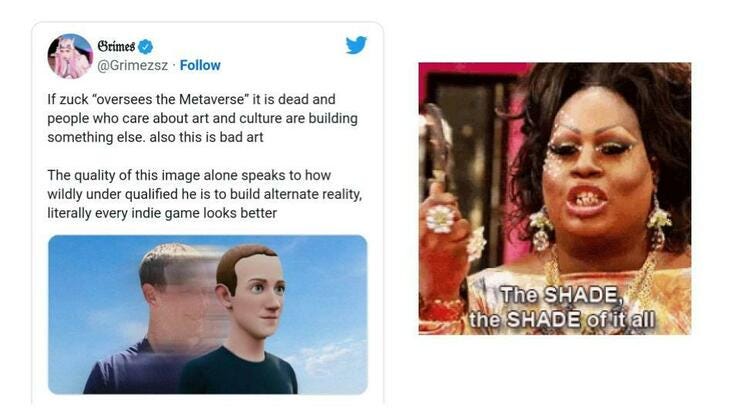Open Grimes' profile avatar picture
Viewport: 740px width, 416px height.
(x=70, y=56)
